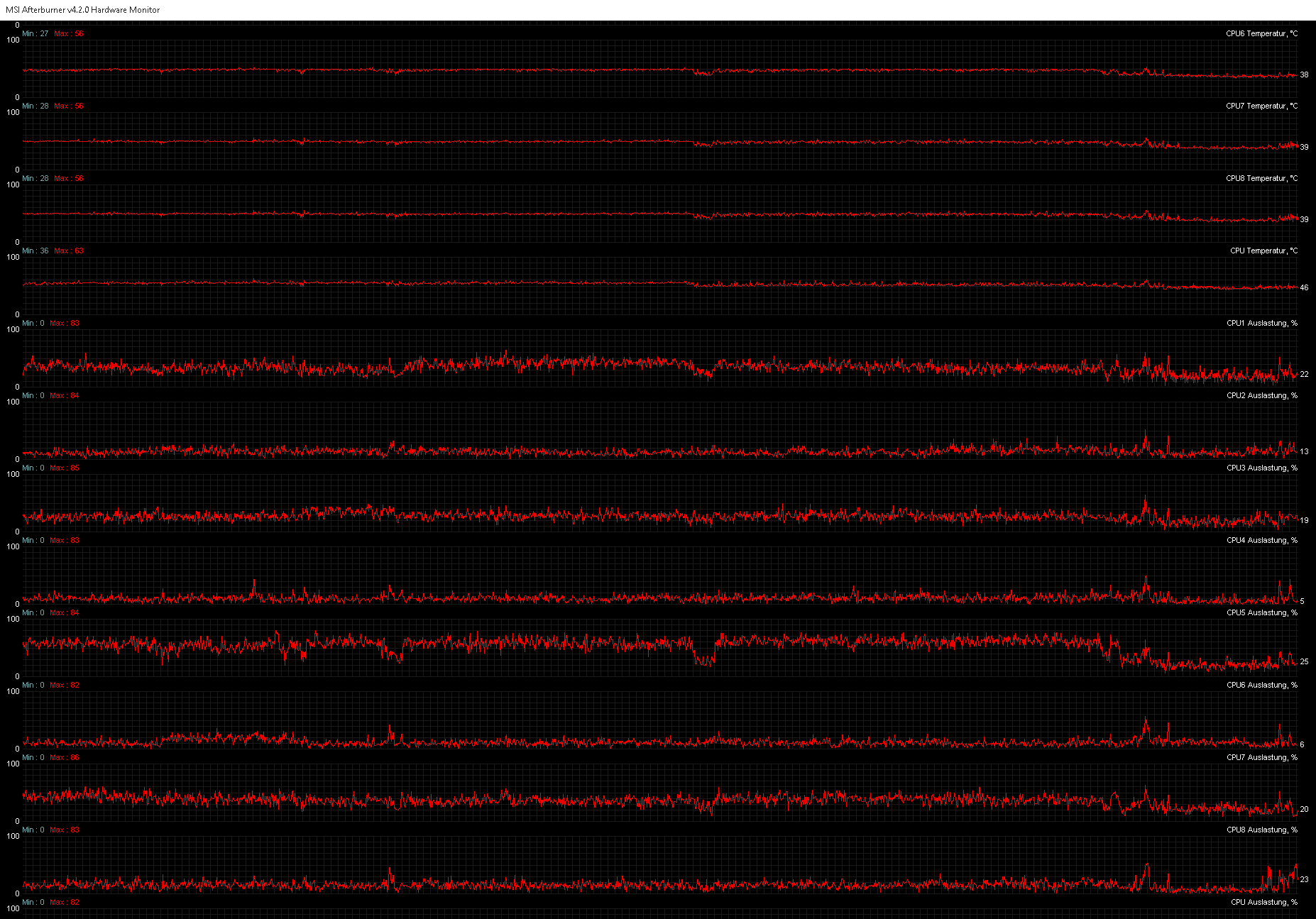1316x919 pixels.
Task: Select the CPU6 Temperatur current value 38
Action: coord(1304,75)
